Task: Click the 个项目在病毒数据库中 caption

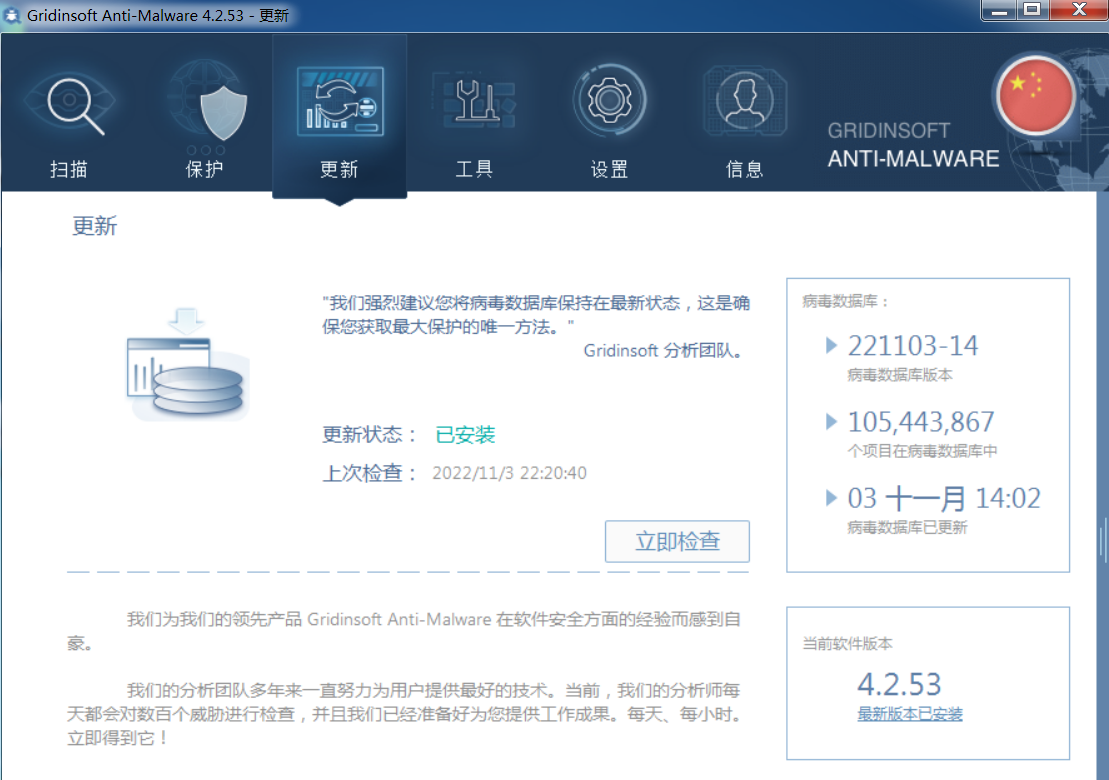Action: click(922, 451)
